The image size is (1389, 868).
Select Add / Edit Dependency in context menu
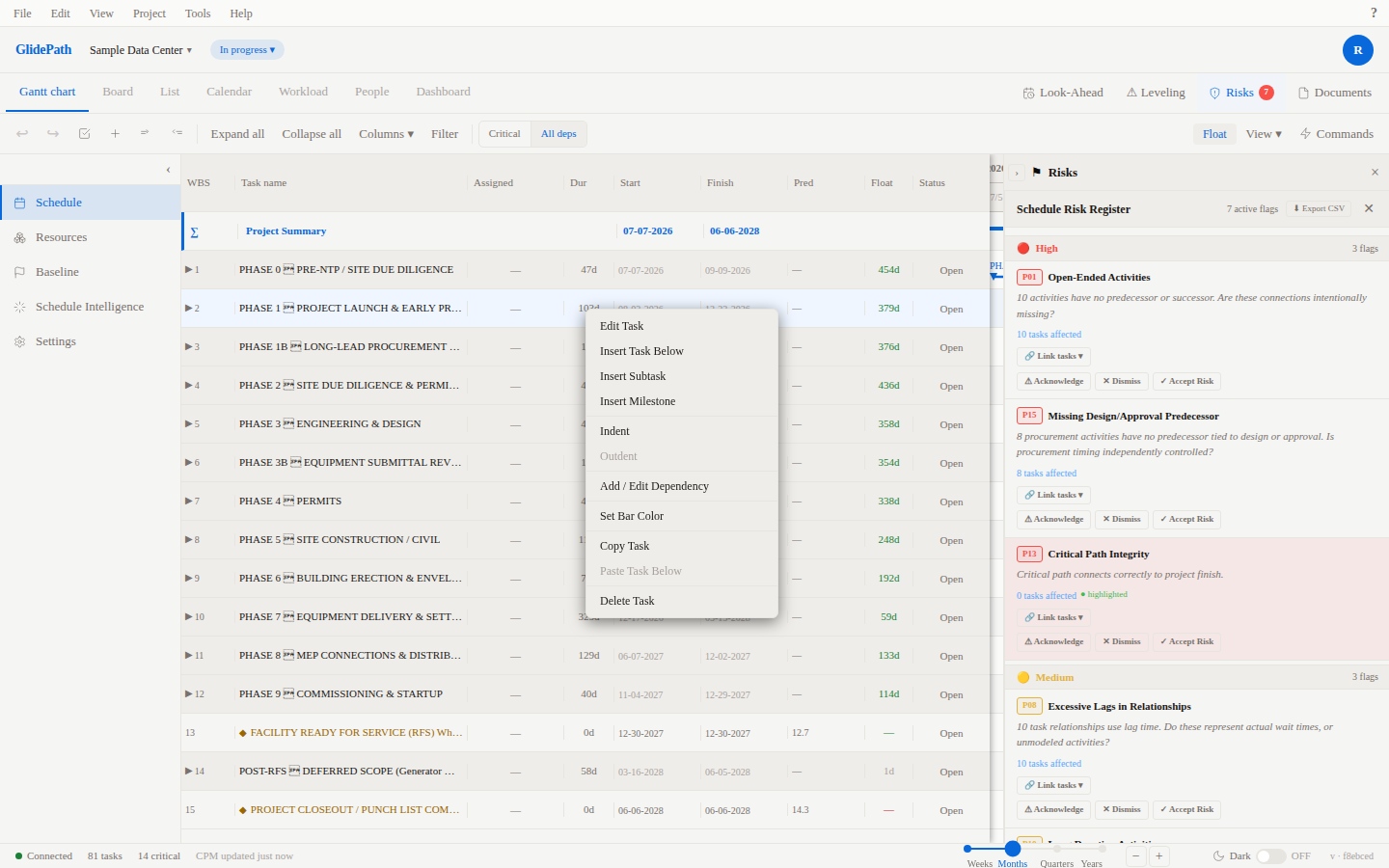[x=682, y=486]
